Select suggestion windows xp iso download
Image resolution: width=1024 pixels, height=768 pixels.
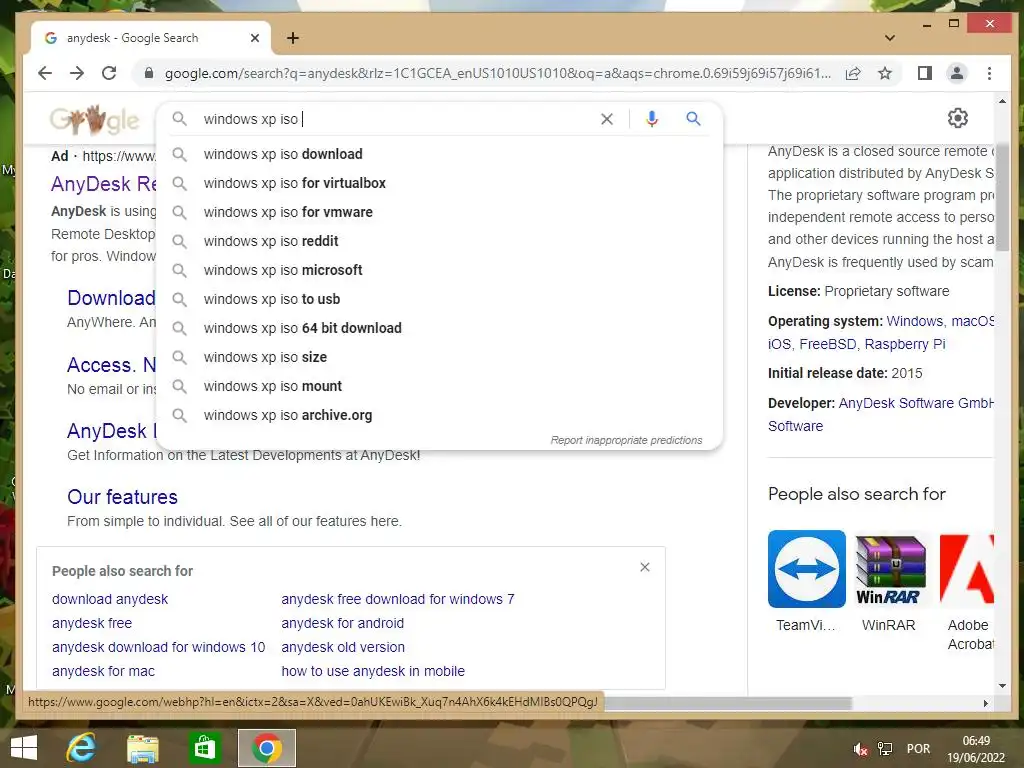440,154
